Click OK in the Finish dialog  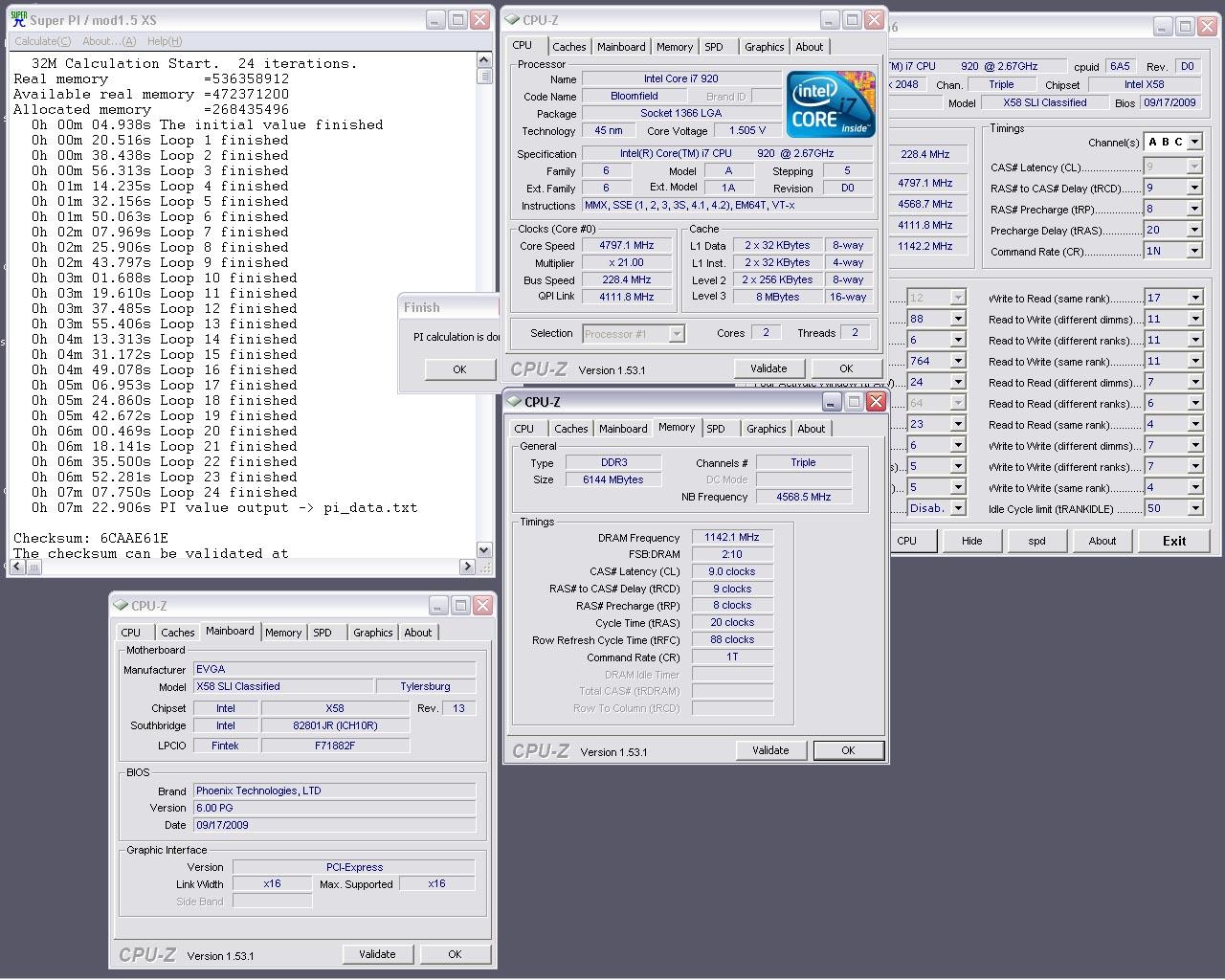pyautogui.click(x=459, y=369)
